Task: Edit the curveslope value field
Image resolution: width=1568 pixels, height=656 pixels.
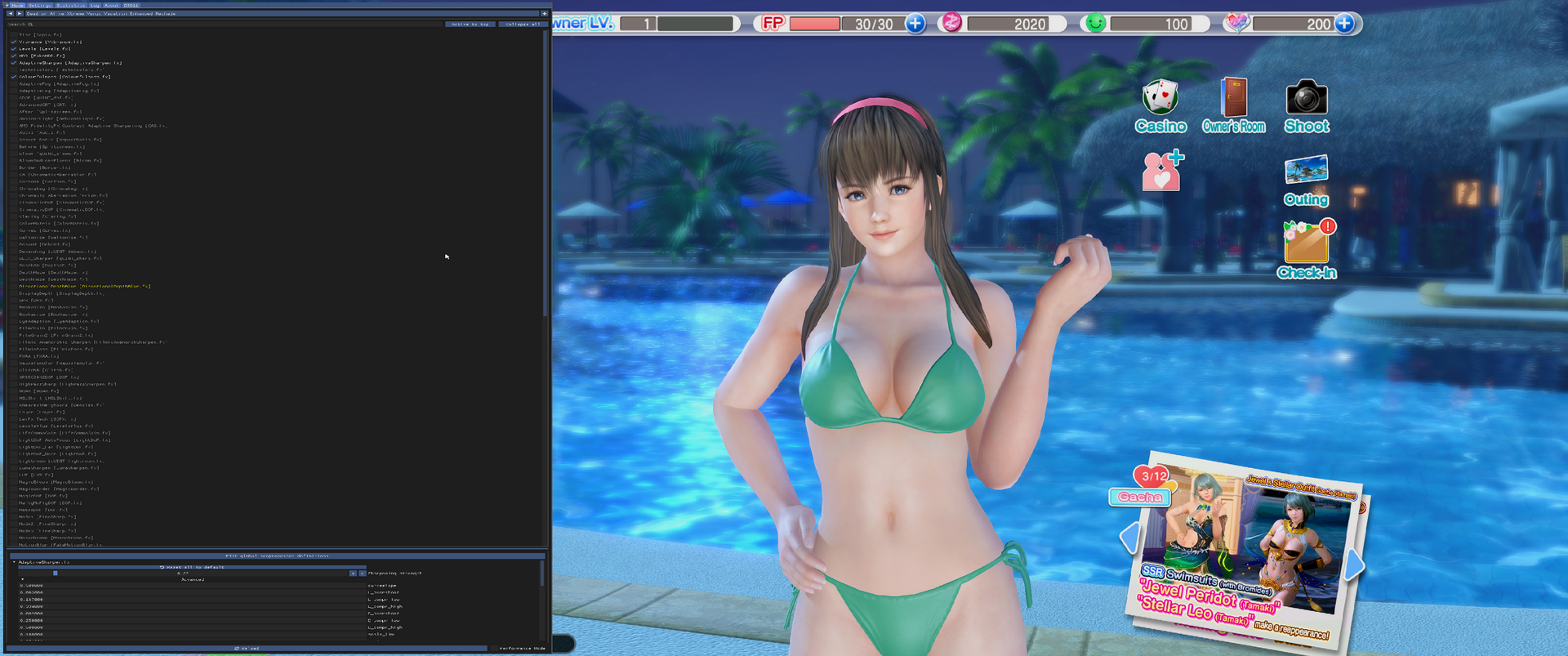Action: pos(192,586)
